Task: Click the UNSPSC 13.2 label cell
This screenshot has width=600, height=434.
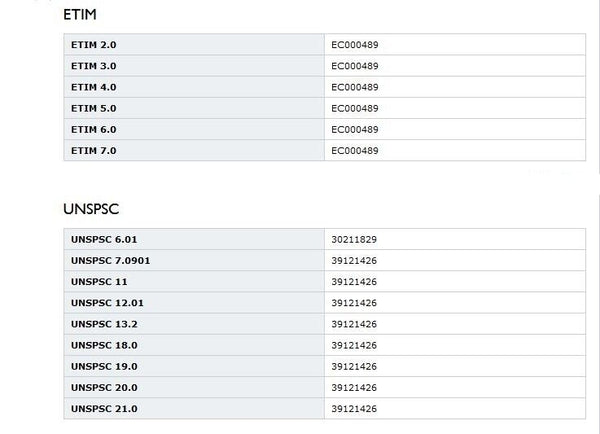Action: tap(103, 324)
